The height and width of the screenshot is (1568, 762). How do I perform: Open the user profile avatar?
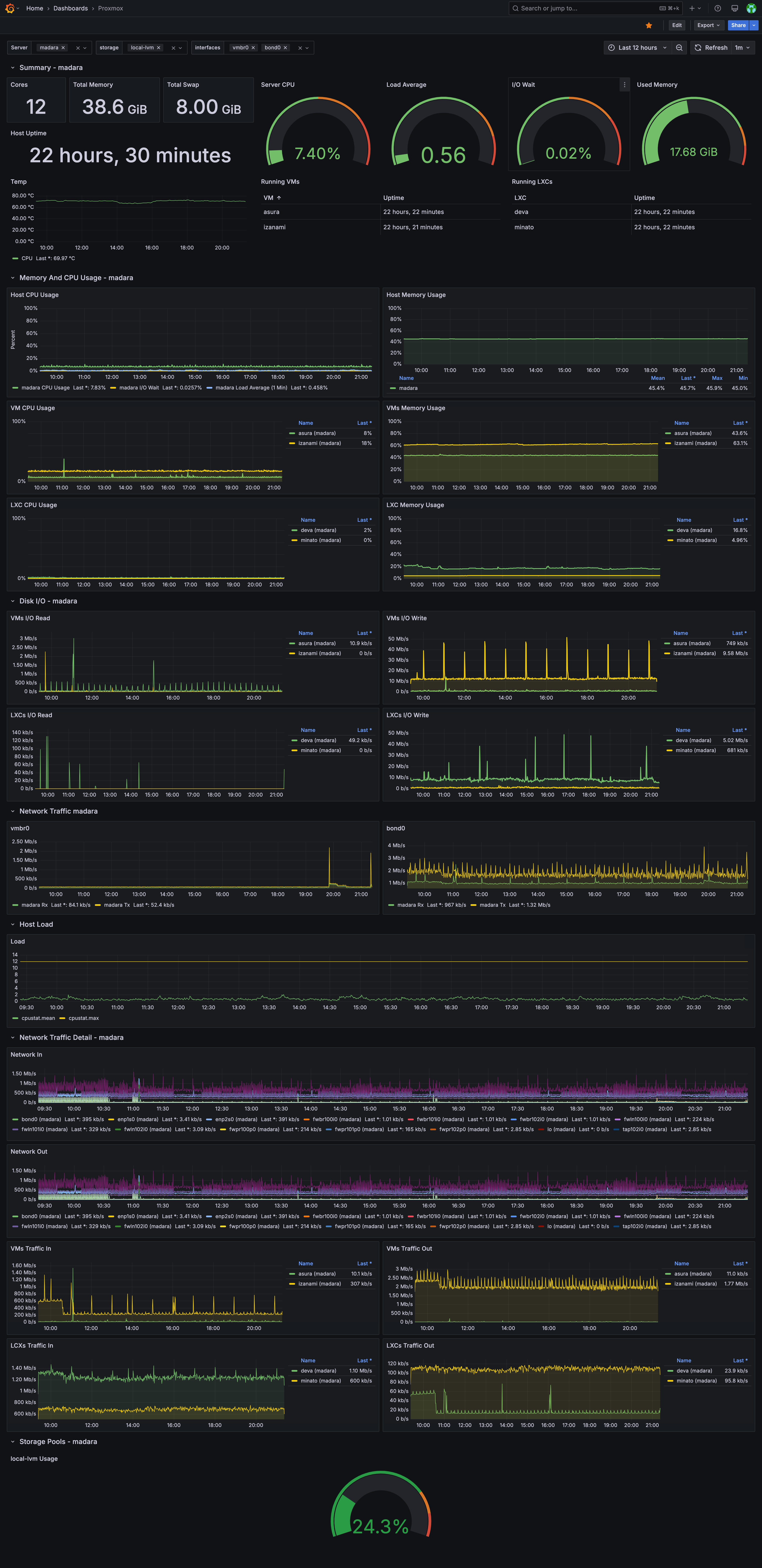click(x=751, y=9)
